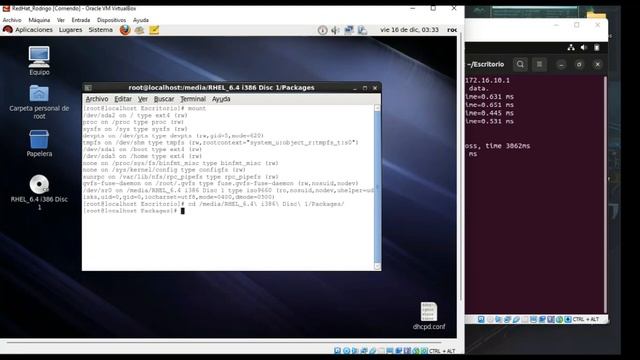Click '172.16.10.1' text in right terminal
640x360 pixels.
(x=487, y=80)
